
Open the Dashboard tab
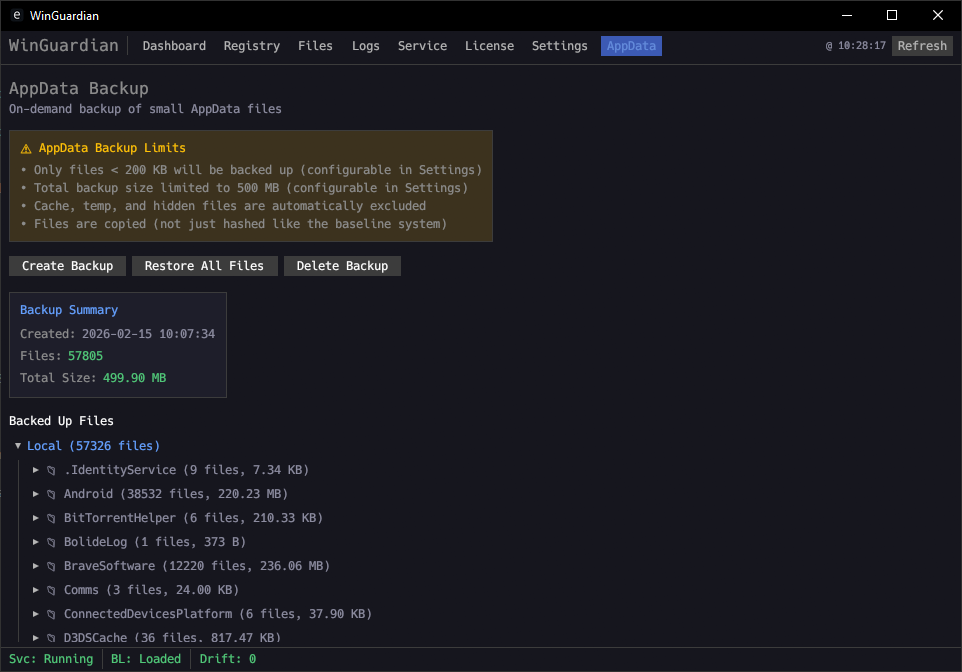(174, 46)
